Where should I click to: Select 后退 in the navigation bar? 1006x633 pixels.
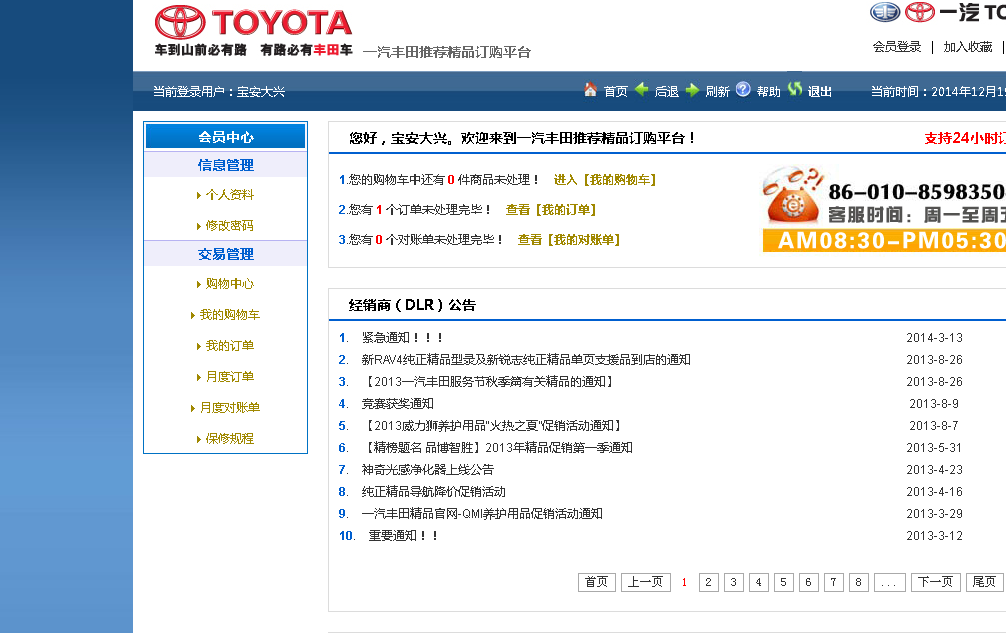tap(667, 92)
